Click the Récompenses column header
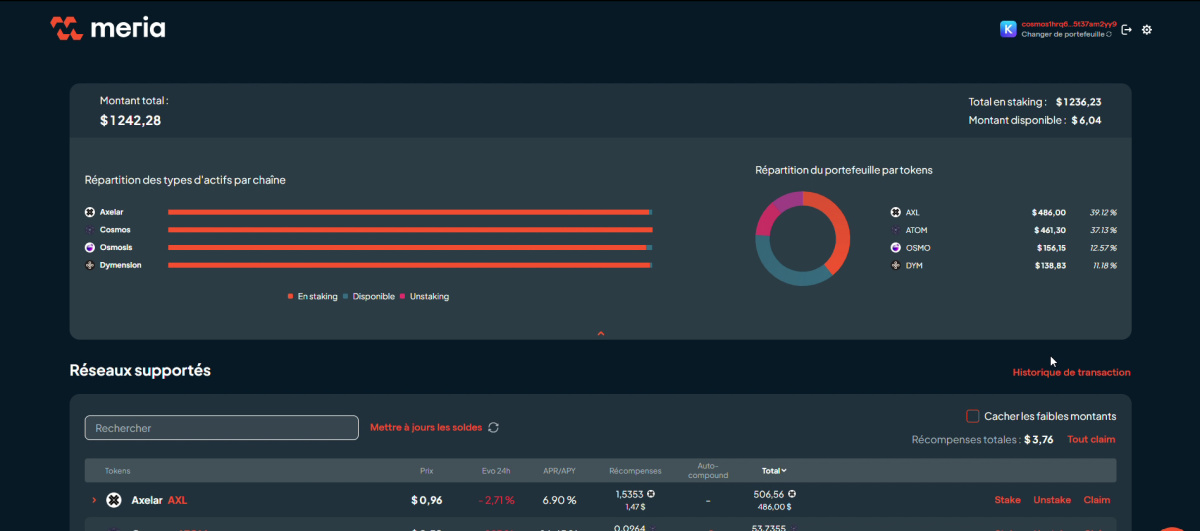The height and width of the screenshot is (531, 1200). [635, 470]
